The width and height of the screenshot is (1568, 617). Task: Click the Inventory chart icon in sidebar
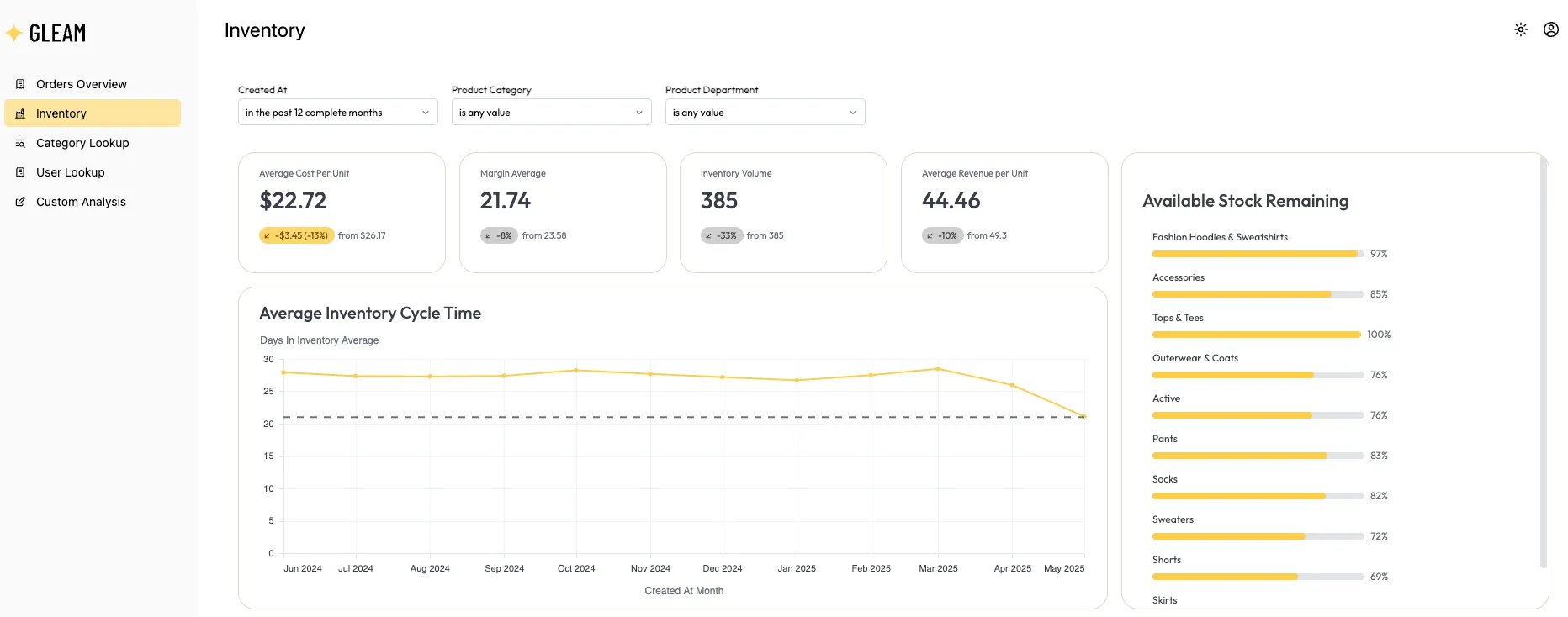click(x=20, y=113)
